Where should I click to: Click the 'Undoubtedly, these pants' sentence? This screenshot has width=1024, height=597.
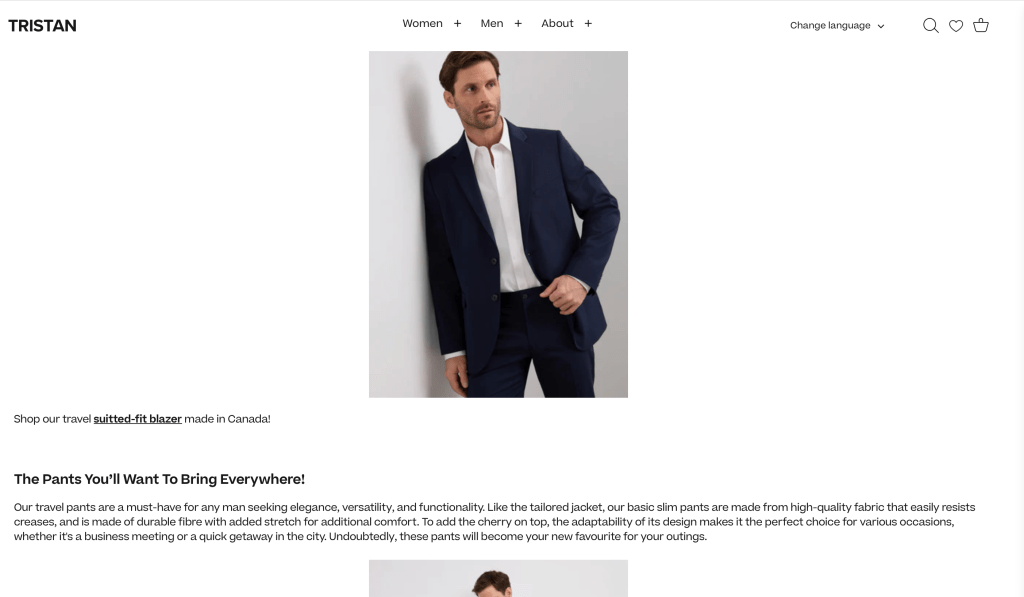click(518, 536)
